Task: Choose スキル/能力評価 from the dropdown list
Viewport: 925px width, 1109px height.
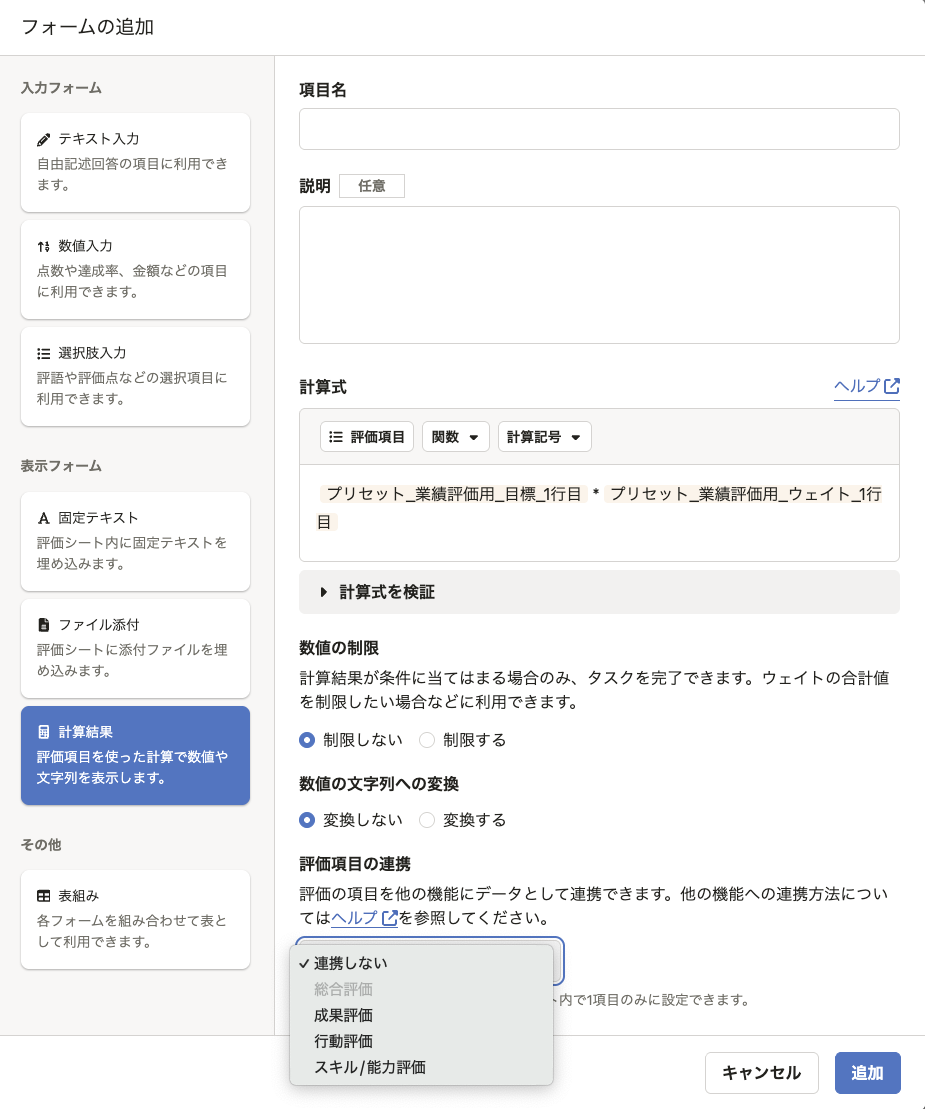Action: pyautogui.click(x=370, y=1067)
